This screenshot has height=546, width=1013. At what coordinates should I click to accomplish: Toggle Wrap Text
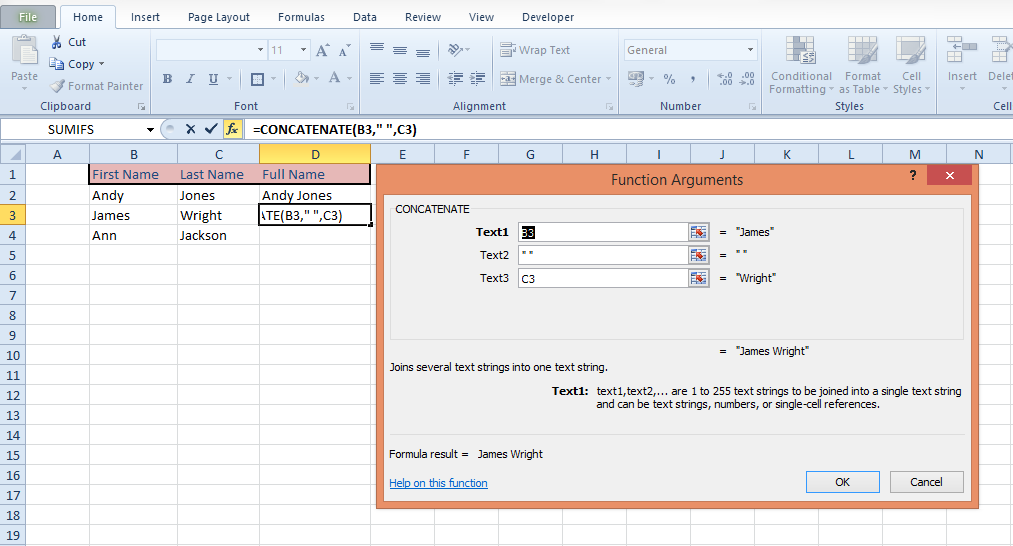[535, 50]
